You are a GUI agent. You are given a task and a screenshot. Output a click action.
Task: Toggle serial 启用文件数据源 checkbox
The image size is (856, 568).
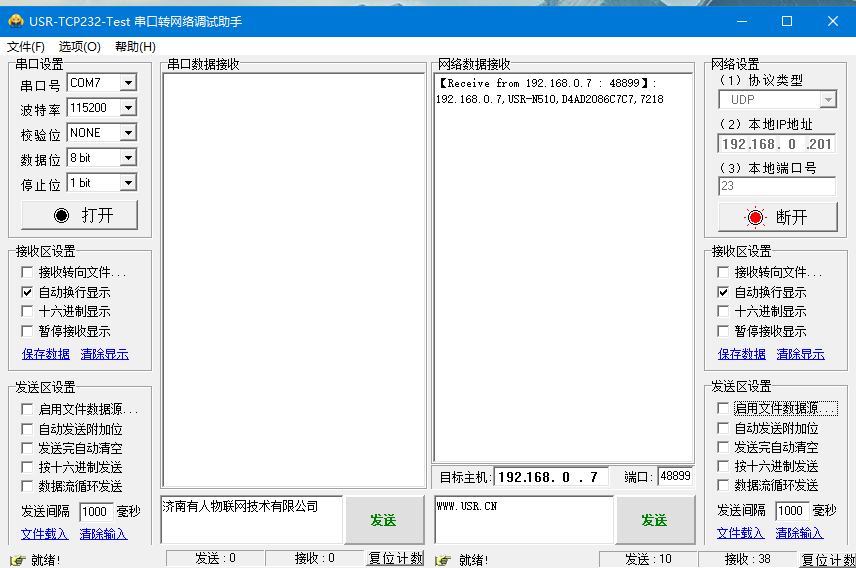coord(27,409)
